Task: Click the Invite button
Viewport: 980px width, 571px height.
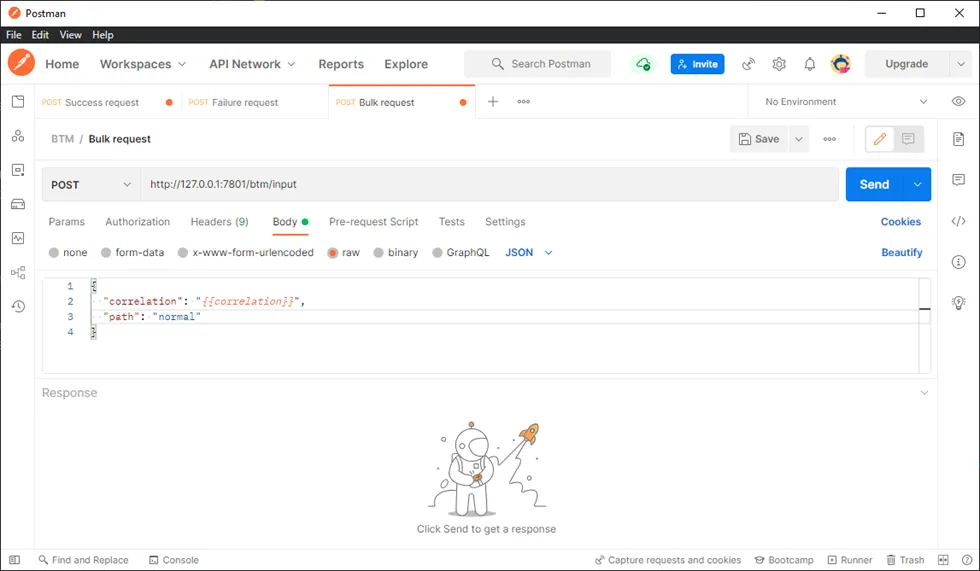Action: [x=698, y=64]
